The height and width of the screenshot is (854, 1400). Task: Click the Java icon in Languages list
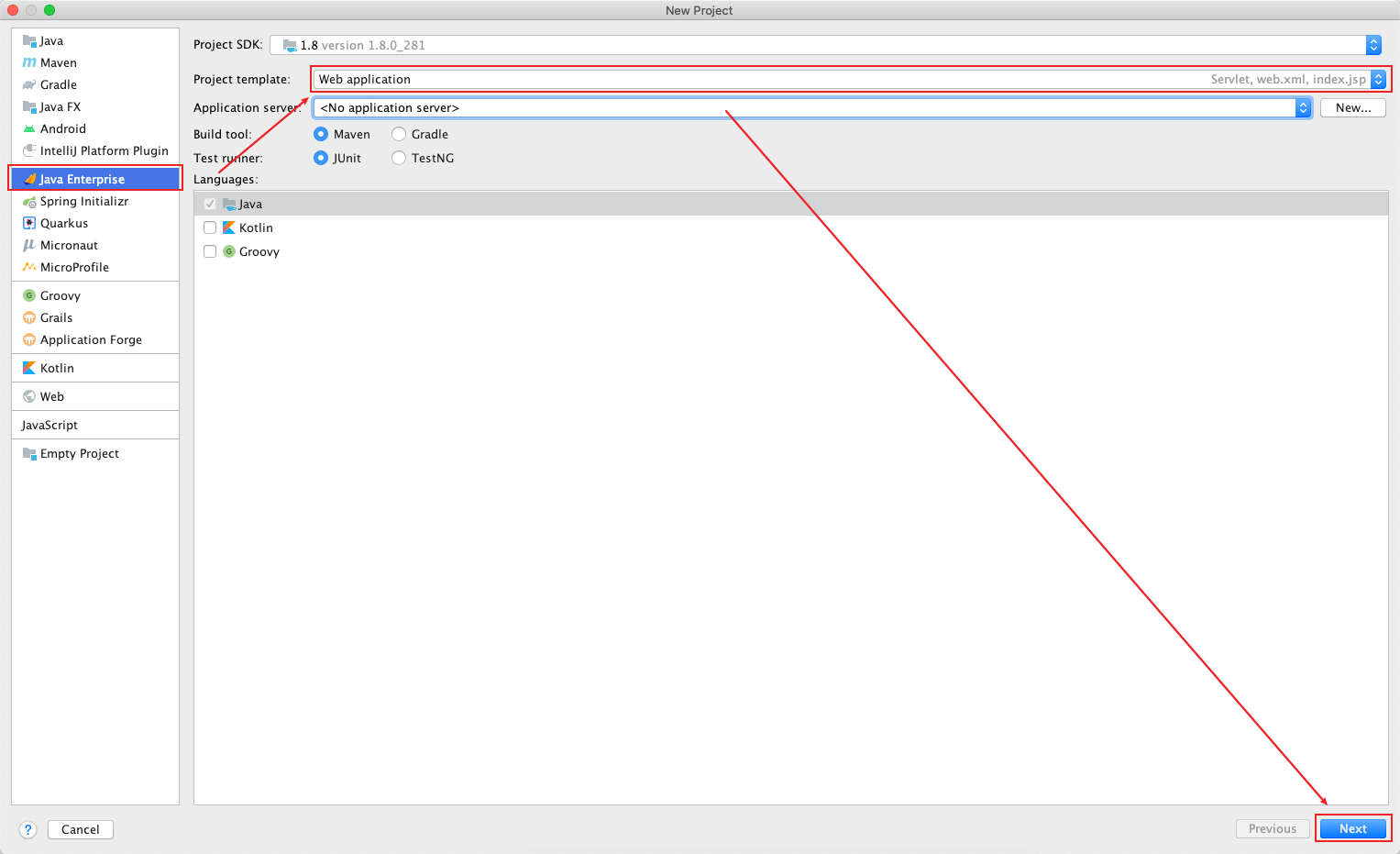229,204
